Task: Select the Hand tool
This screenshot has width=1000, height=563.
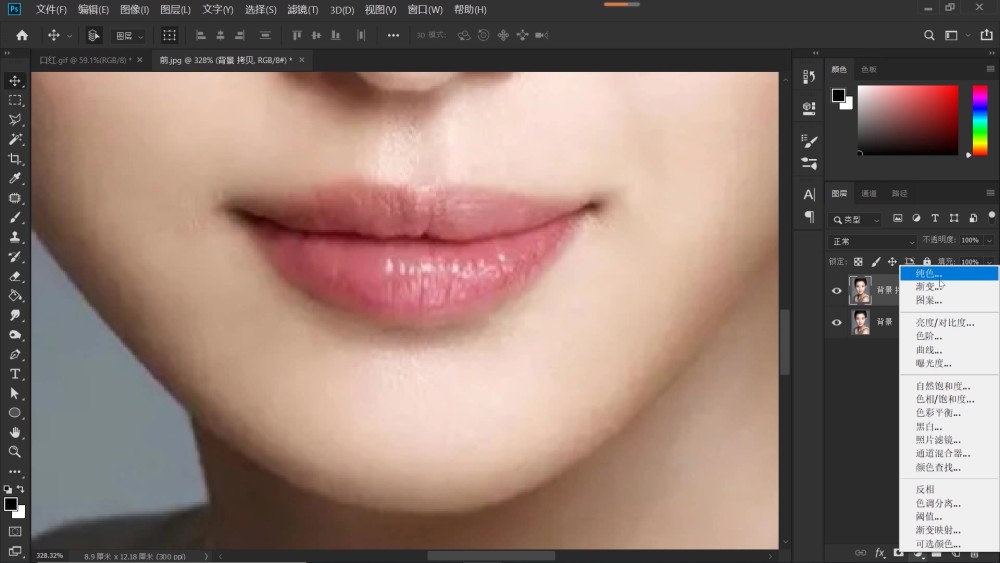Action: (x=15, y=432)
